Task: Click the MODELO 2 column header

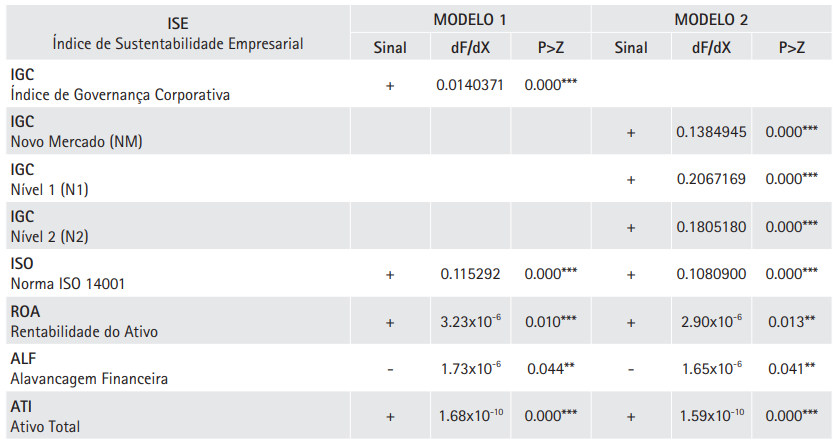Action: point(711,20)
